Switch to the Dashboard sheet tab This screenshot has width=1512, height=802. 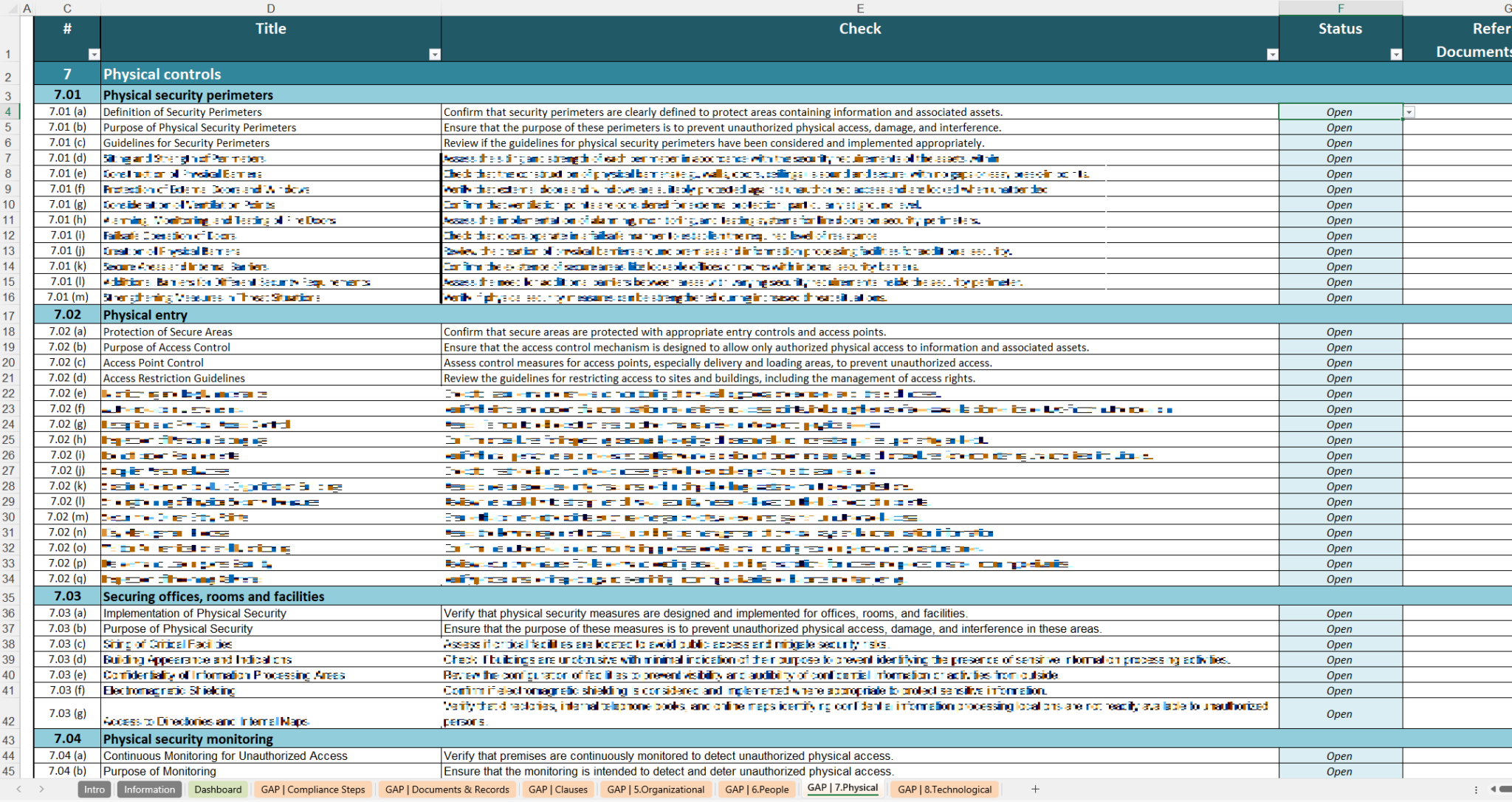218,789
